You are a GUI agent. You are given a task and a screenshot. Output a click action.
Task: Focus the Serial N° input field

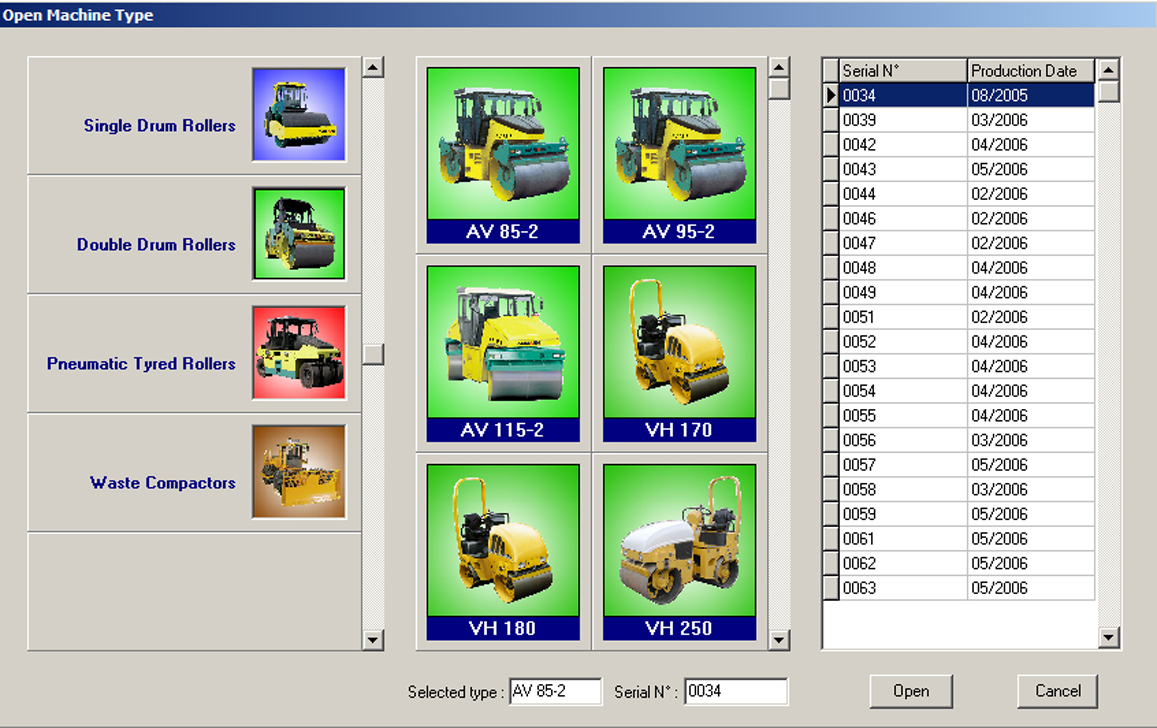[735, 691]
